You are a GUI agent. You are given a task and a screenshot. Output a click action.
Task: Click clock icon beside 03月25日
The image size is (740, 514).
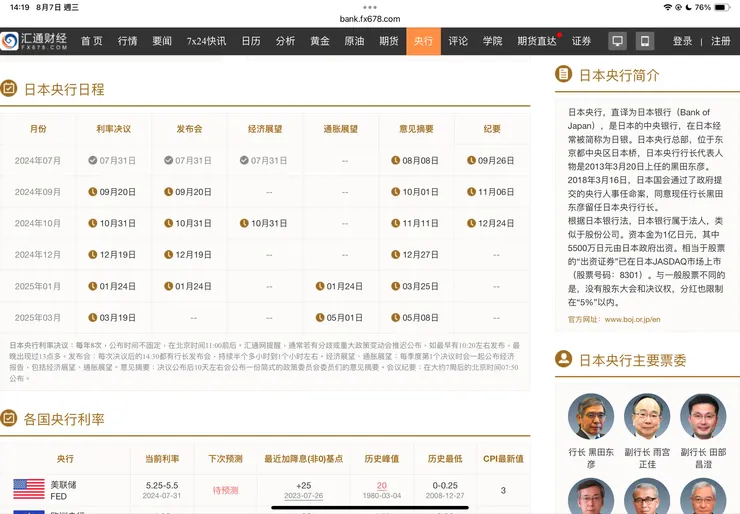point(395,286)
